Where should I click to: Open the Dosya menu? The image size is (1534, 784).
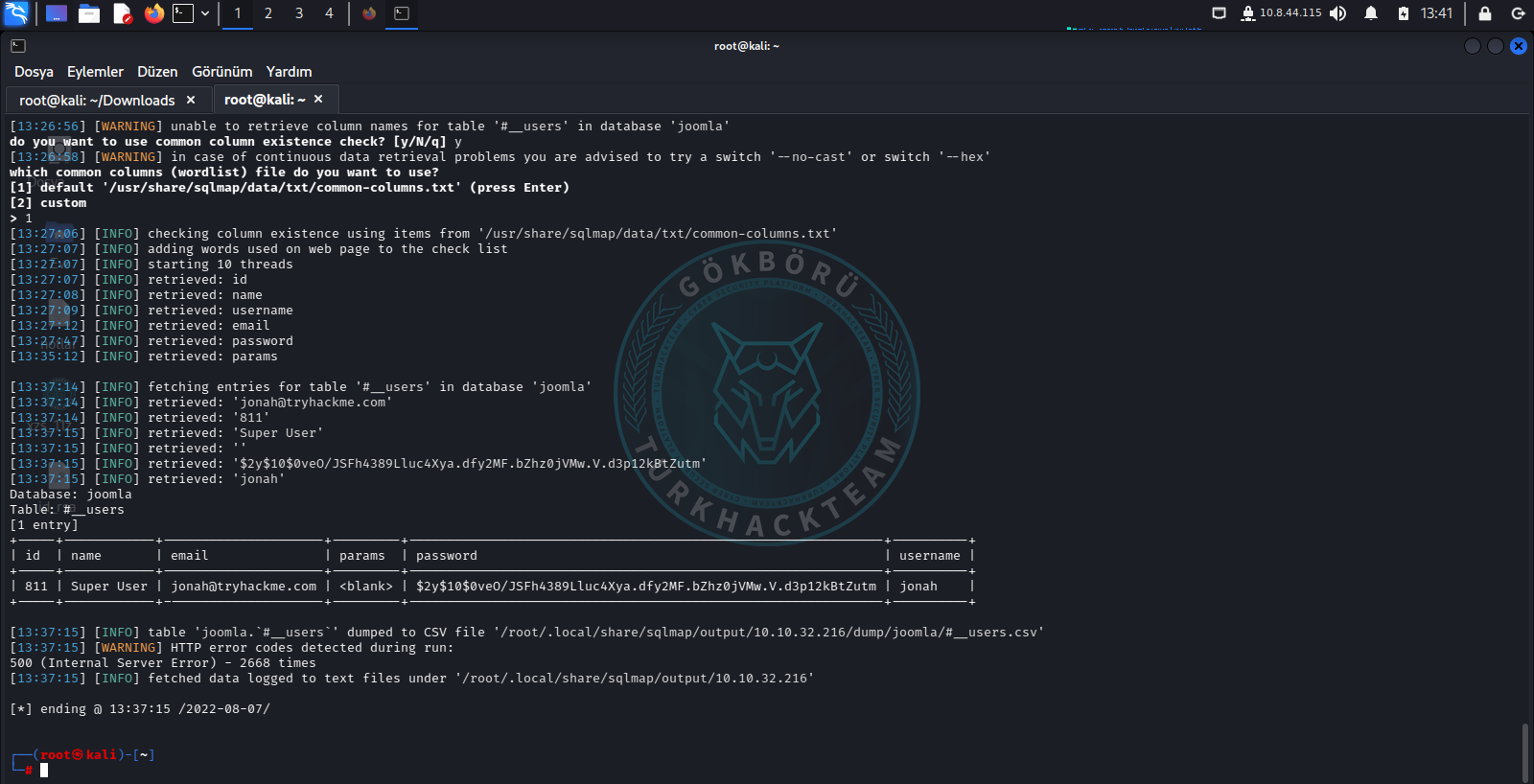pyautogui.click(x=34, y=72)
